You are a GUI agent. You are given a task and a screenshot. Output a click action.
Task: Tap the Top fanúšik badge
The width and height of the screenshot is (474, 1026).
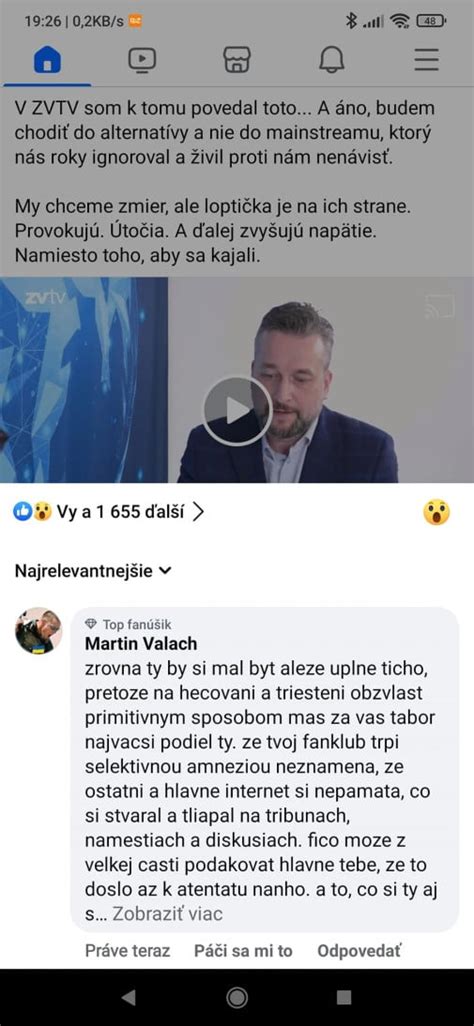click(x=128, y=624)
